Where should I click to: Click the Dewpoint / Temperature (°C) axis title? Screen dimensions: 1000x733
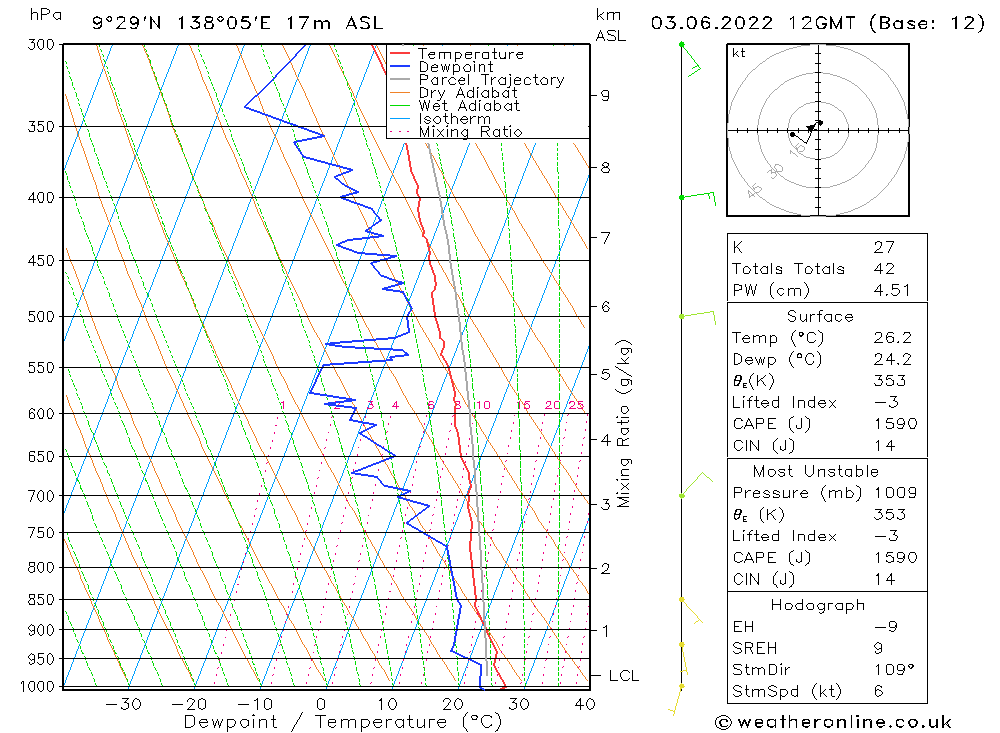[343, 722]
